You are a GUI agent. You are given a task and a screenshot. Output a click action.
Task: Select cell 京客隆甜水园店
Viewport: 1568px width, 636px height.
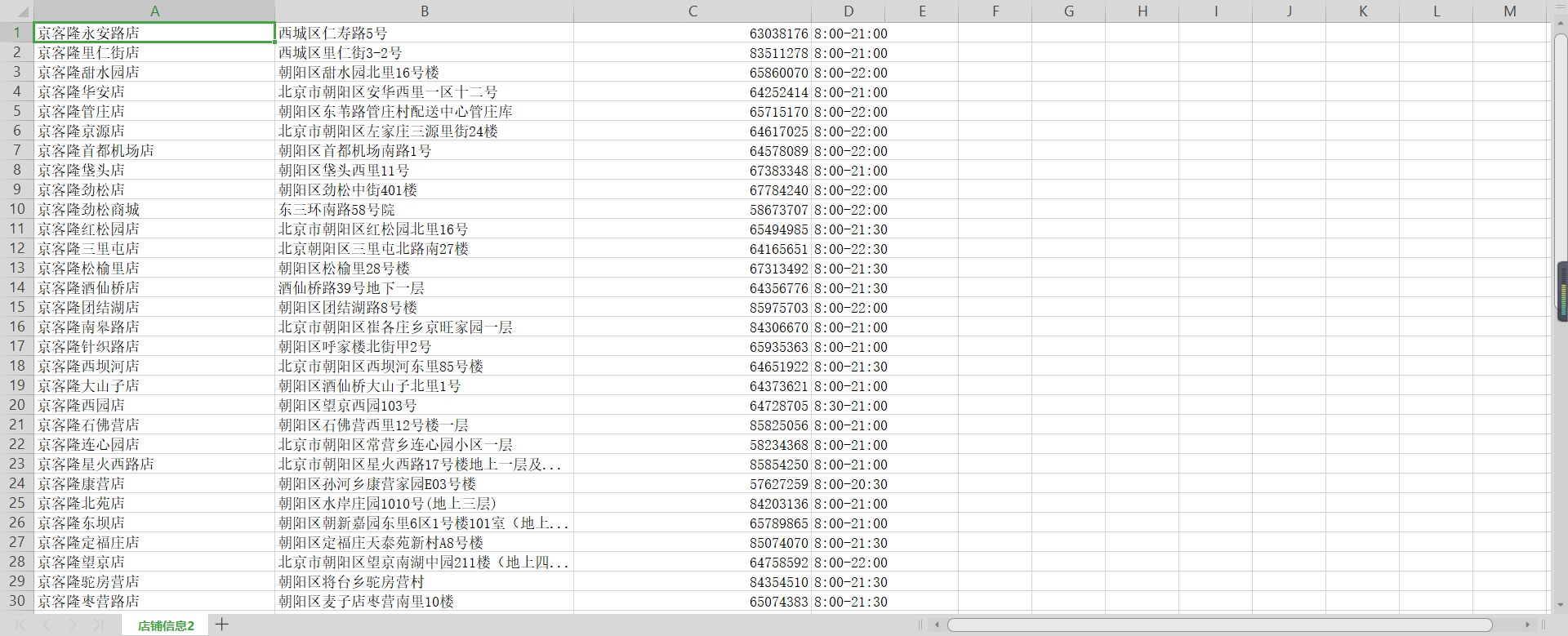(x=154, y=72)
